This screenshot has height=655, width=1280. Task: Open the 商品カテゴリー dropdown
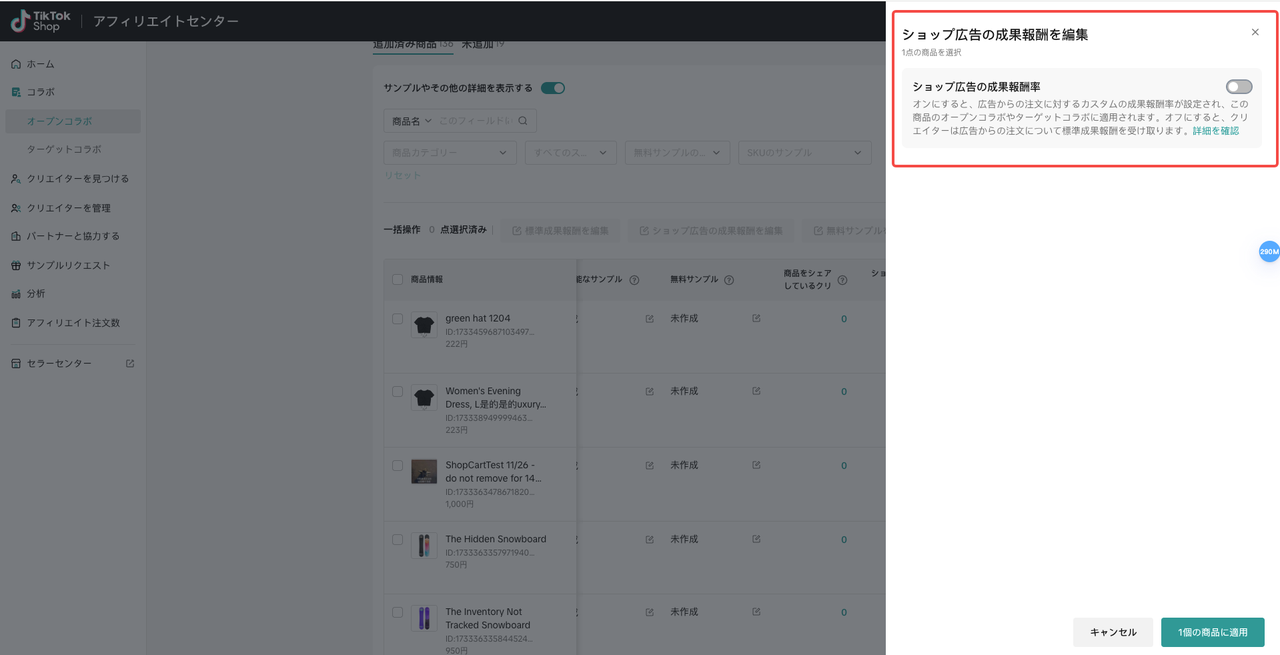(x=450, y=152)
